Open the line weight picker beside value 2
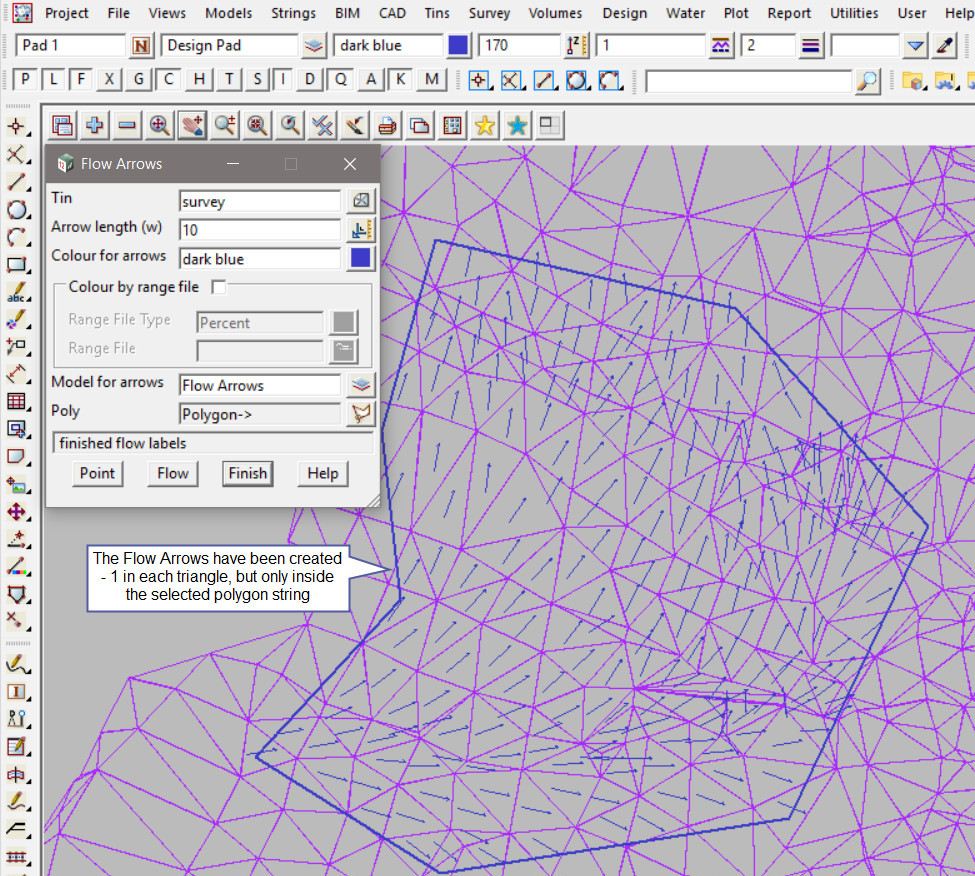975x876 pixels. [811, 46]
